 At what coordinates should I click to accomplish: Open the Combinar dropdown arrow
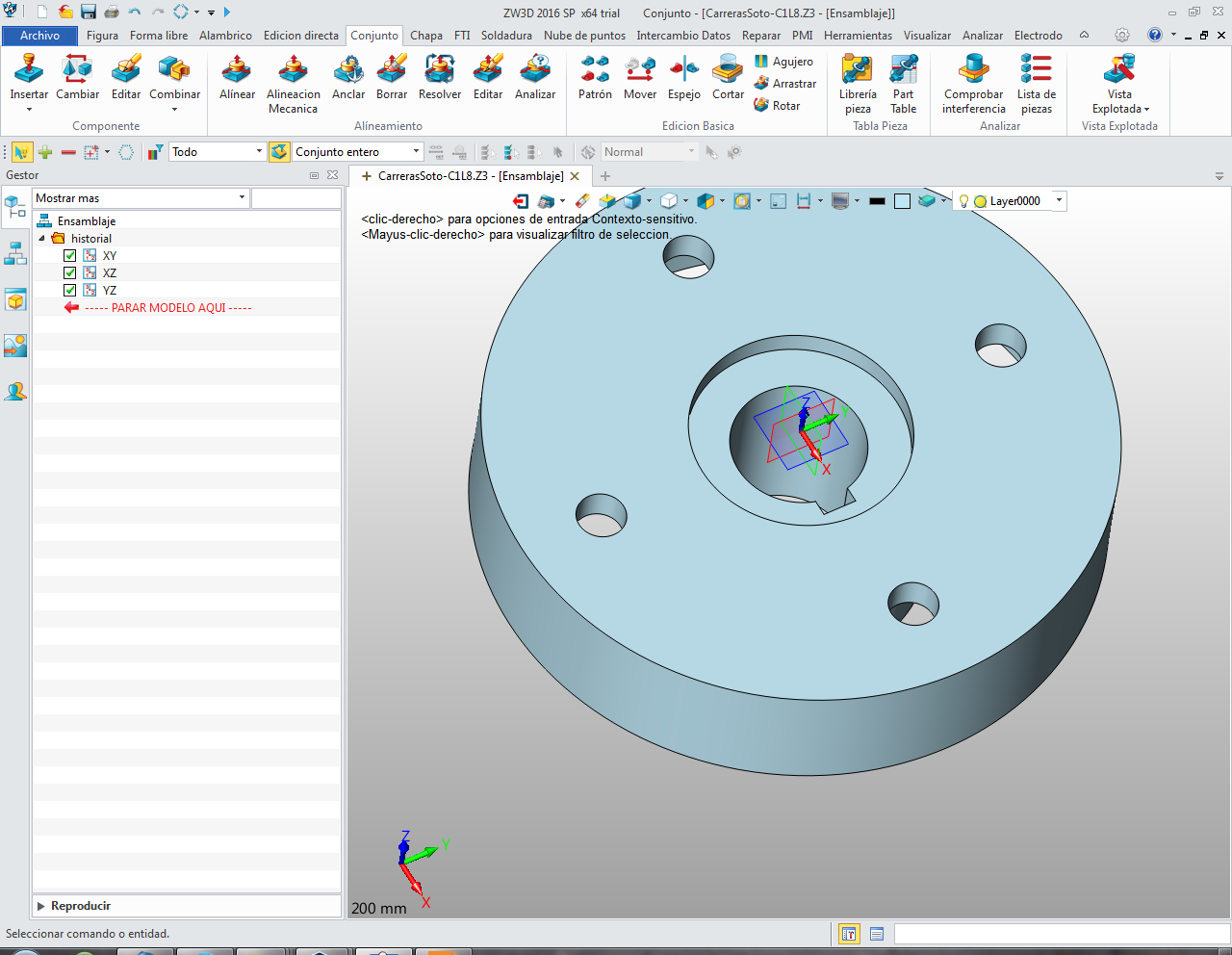click(x=174, y=110)
